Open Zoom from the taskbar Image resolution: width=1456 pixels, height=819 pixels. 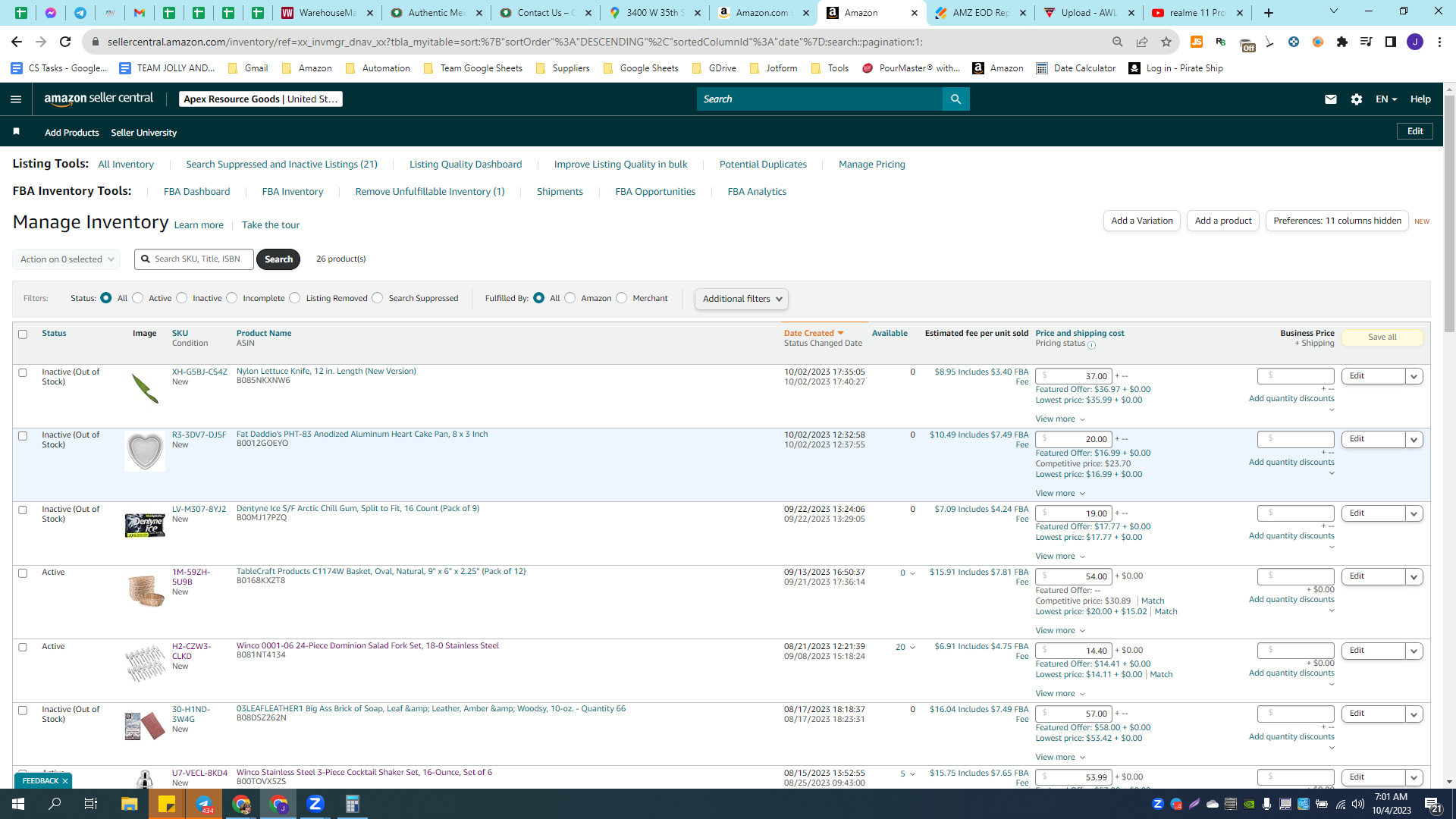(315, 804)
